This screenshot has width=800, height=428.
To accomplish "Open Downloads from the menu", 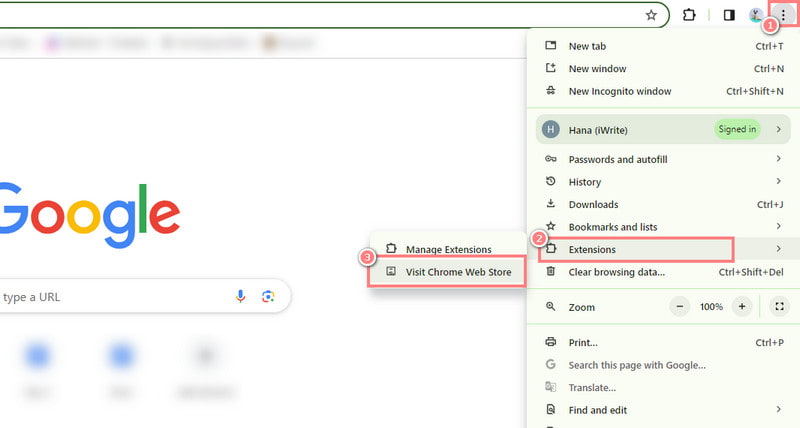I will point(664,204).
